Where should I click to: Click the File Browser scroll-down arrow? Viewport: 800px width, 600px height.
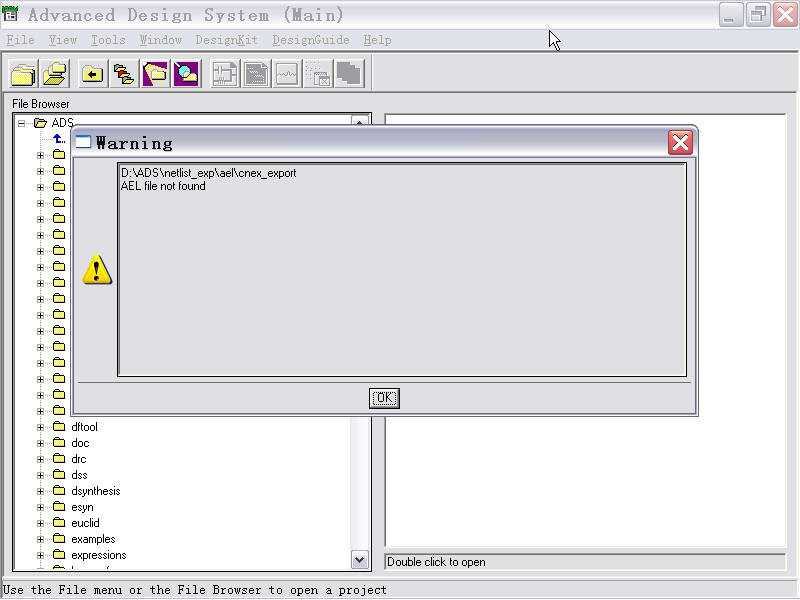(359, 560)
